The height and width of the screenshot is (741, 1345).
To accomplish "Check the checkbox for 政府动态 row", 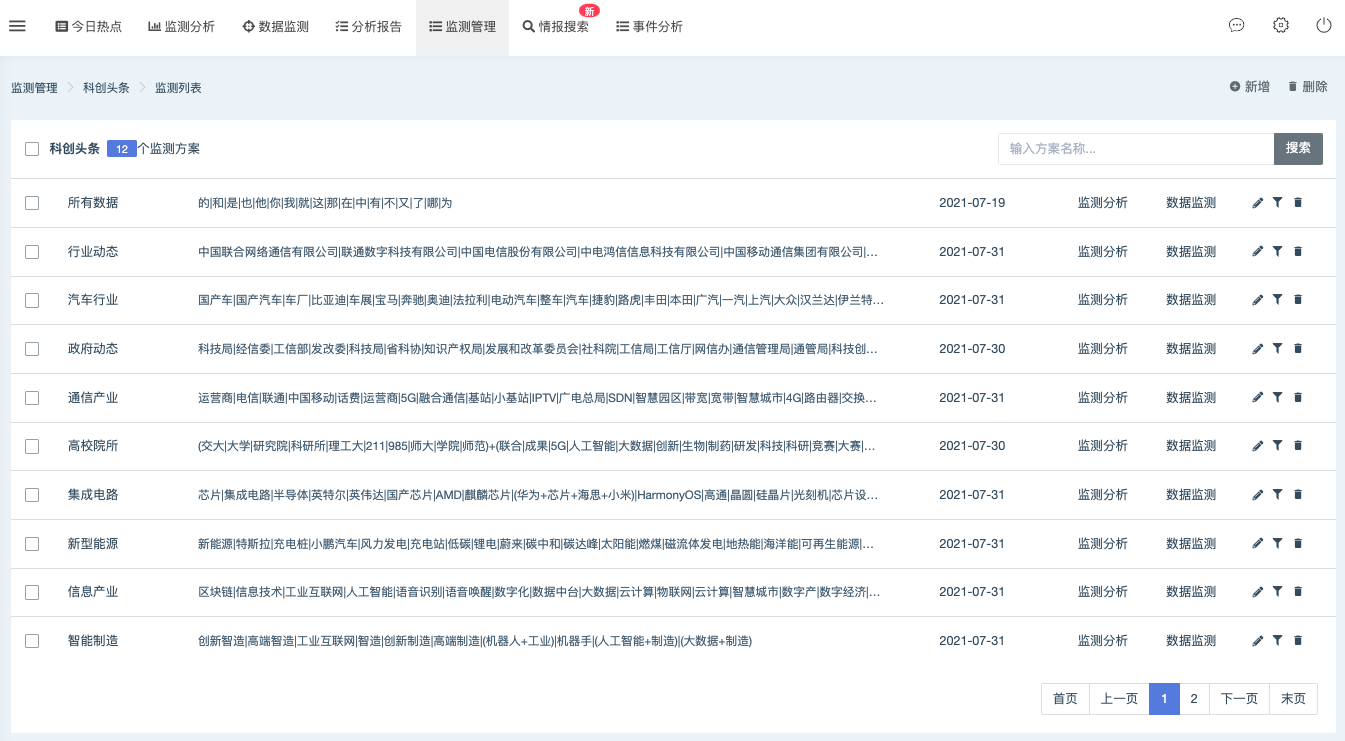I will [31, 348].
